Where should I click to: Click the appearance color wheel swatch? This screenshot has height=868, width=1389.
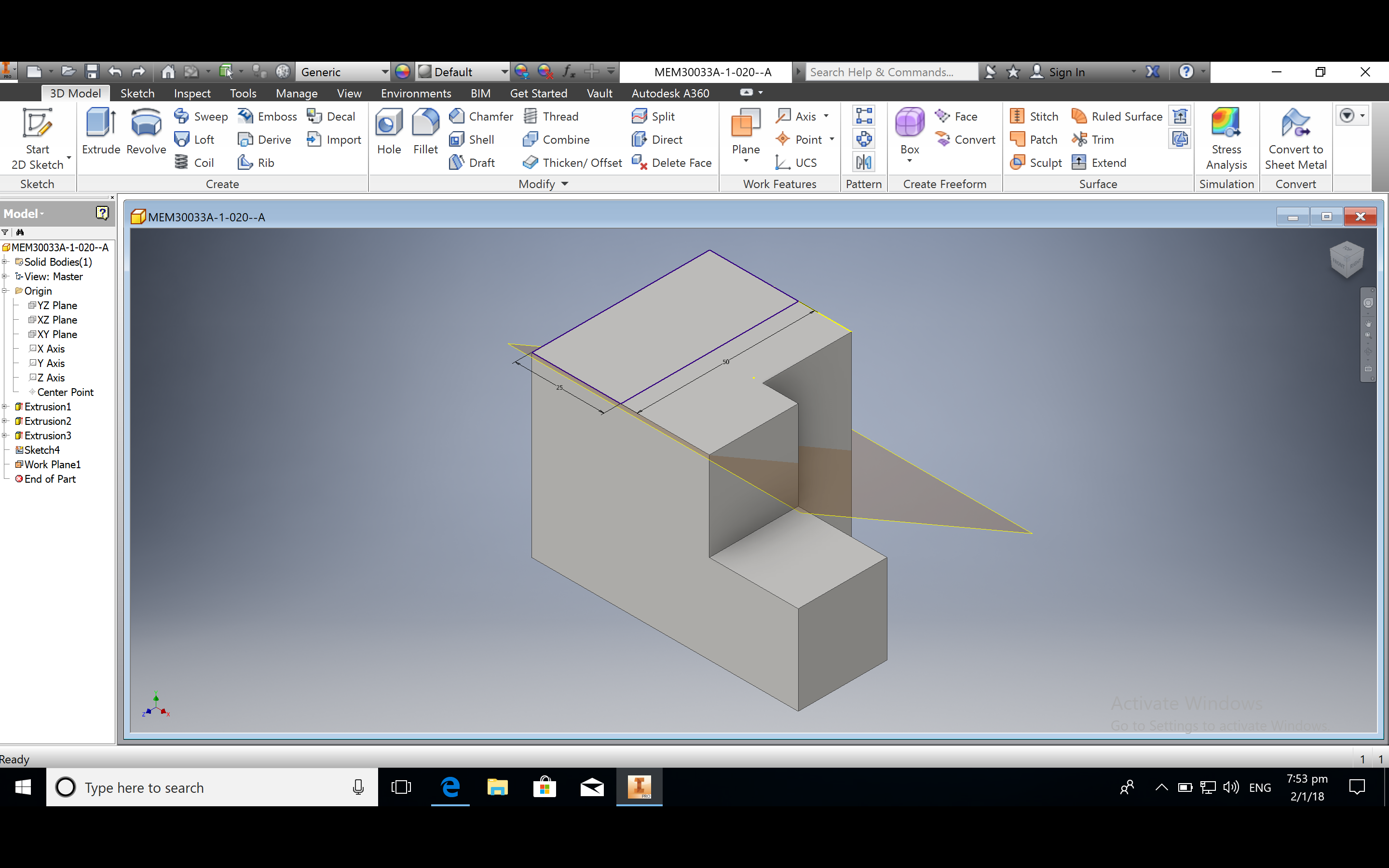pos(402,72)
